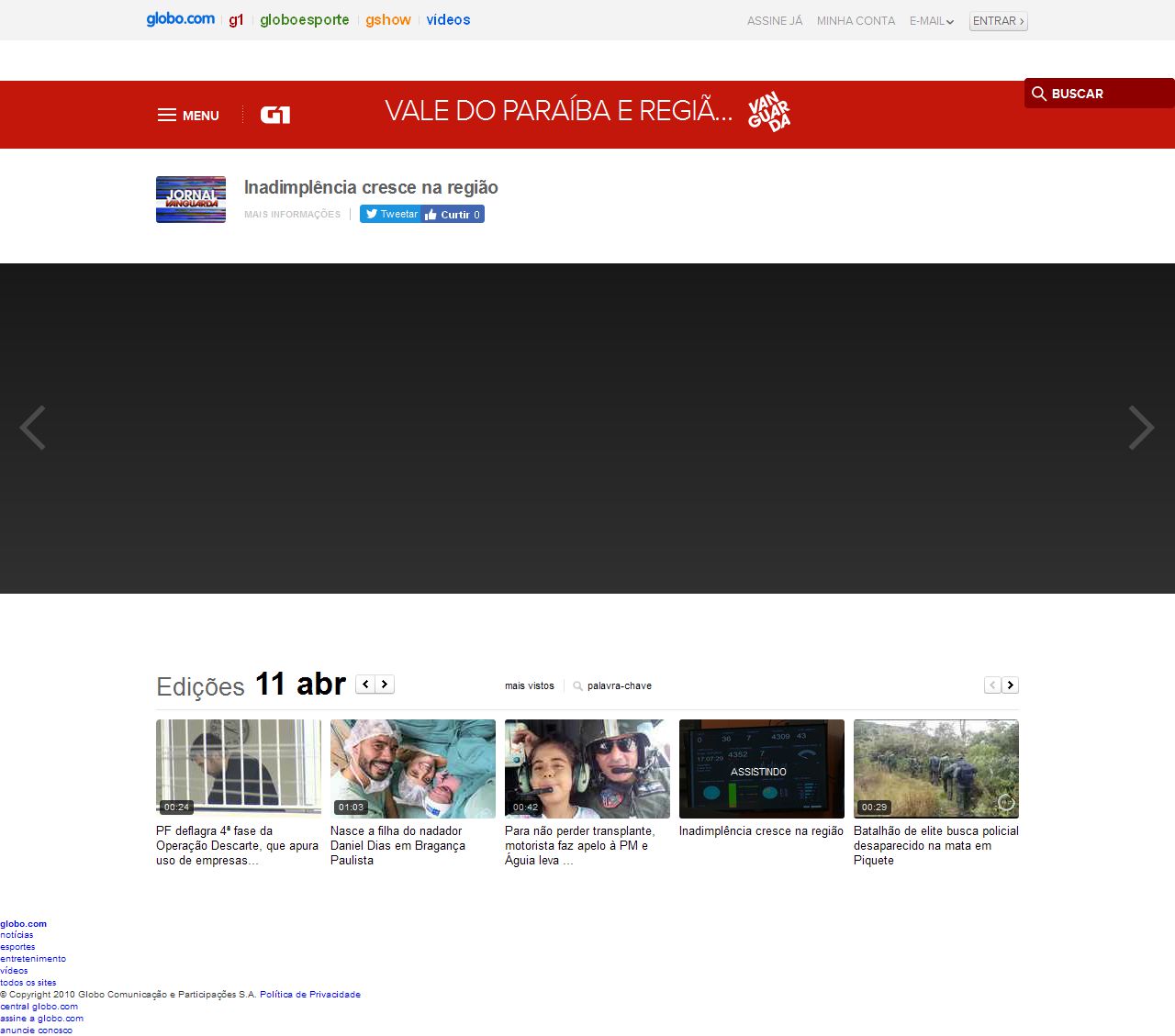Expand the E-MAIL dropdown
Viewport: 1175px width, 1036px height.
(932, 21)
